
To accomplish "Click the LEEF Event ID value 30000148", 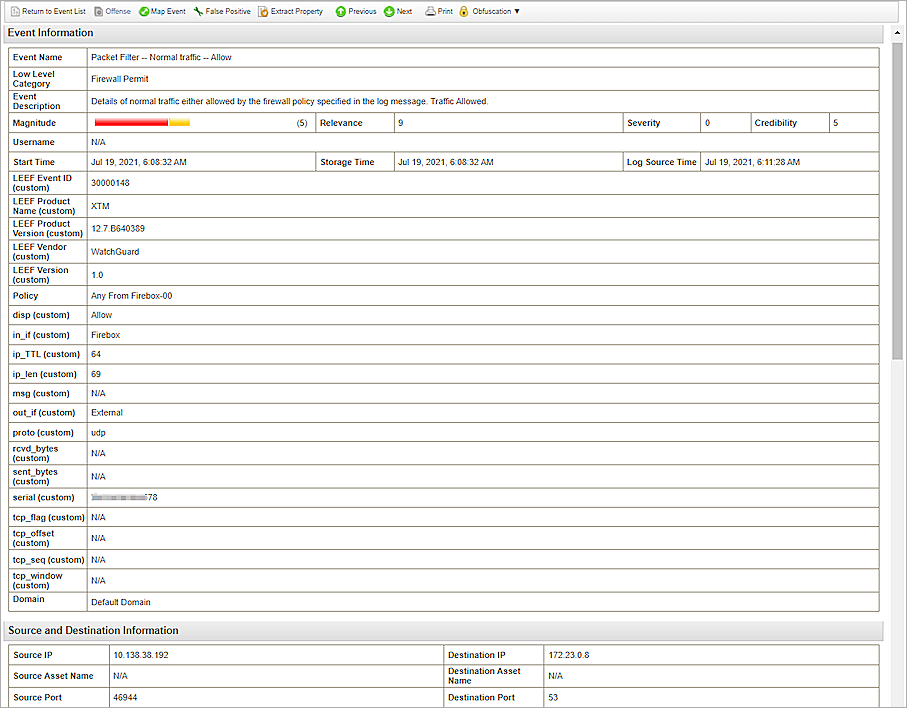I will click(110, 183).
